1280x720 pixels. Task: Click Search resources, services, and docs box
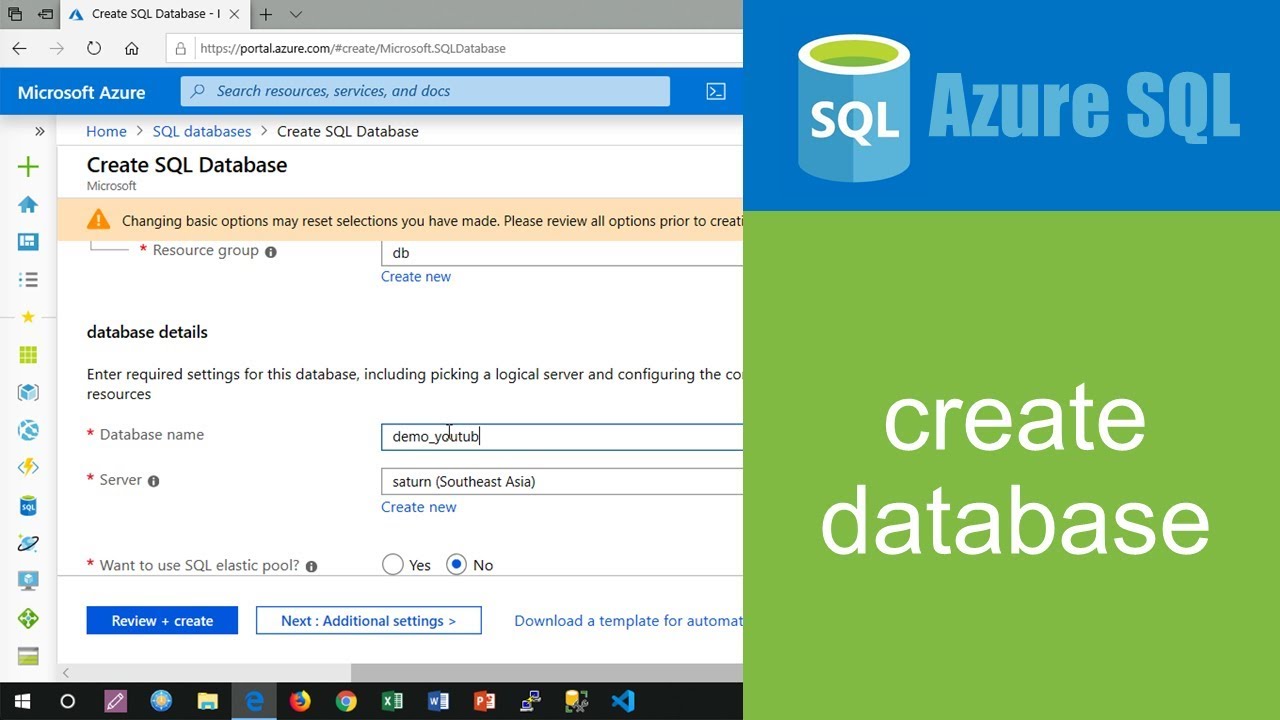(425, 91)
